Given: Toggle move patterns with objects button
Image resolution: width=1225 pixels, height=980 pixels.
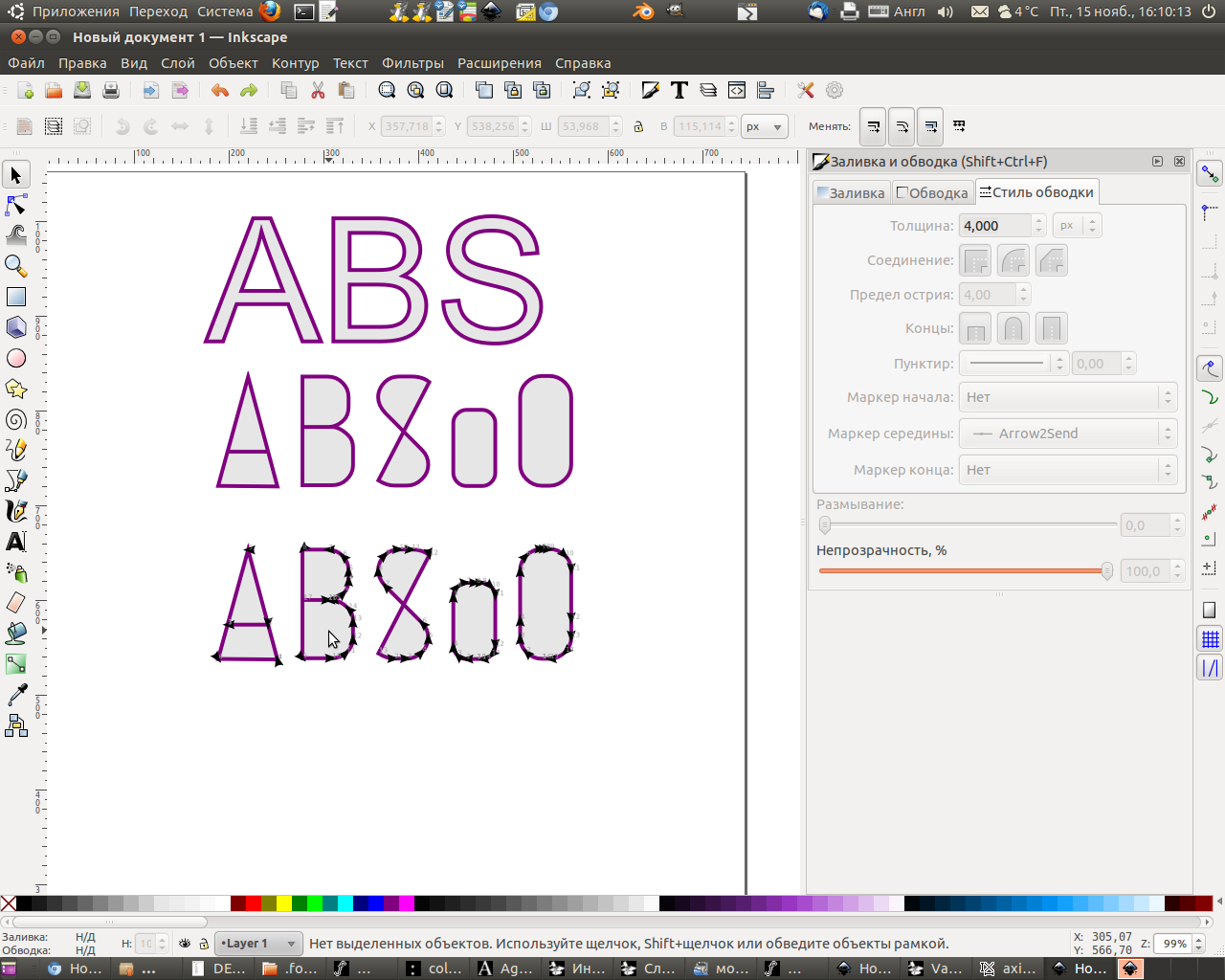Looking at the screenshot, I should pyautogui.click(x=959, y=126).
